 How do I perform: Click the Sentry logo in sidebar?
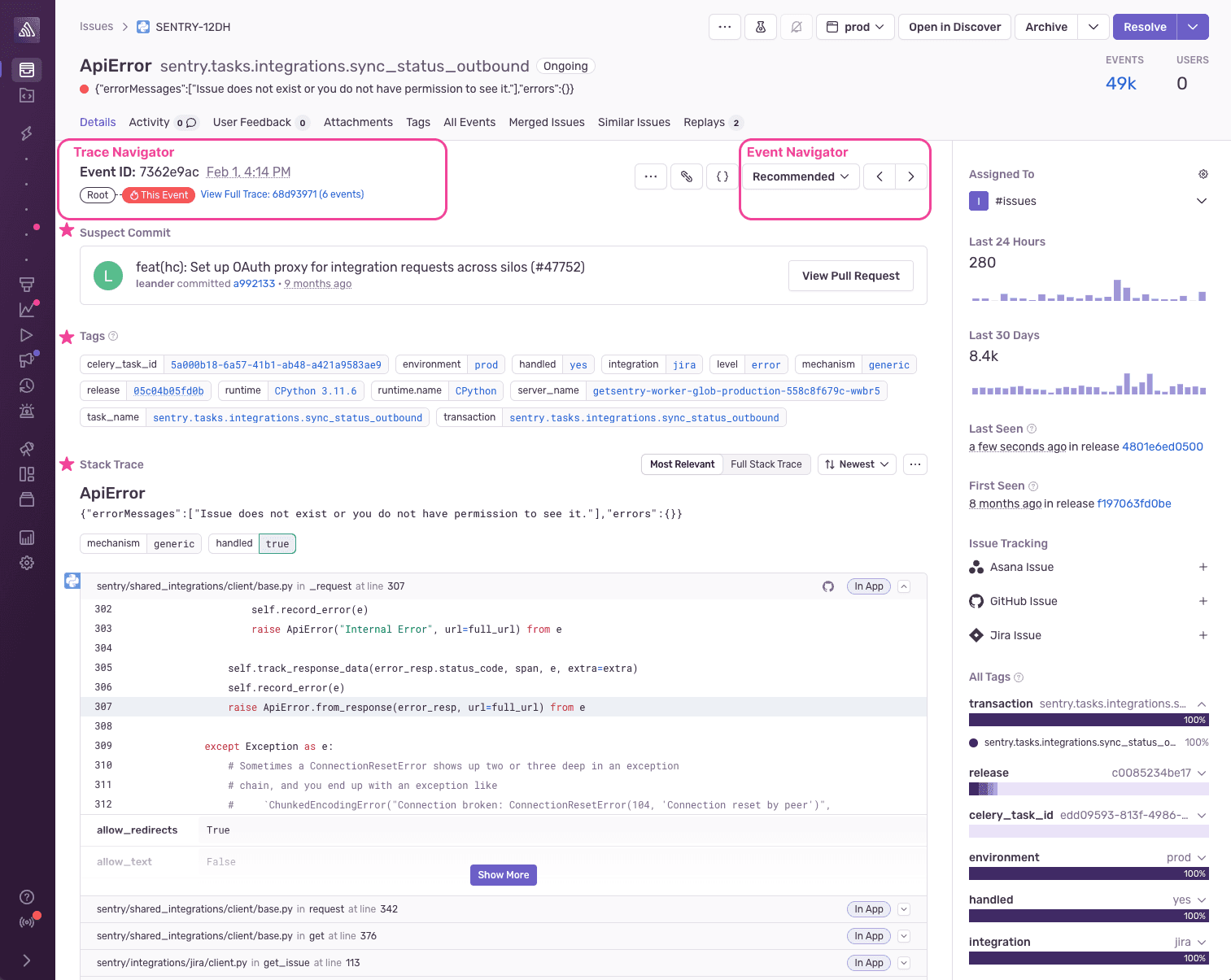click(x=27, y=30)
